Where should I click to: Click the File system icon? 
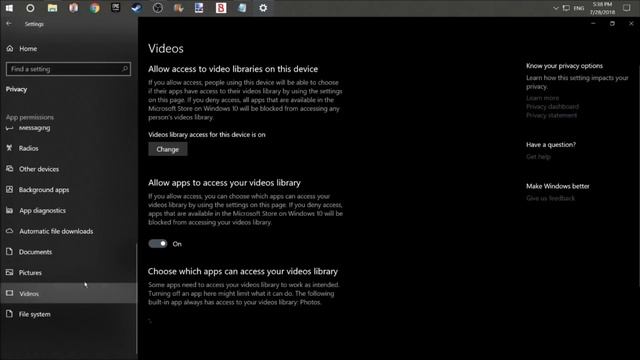click(x=9, y=313)
